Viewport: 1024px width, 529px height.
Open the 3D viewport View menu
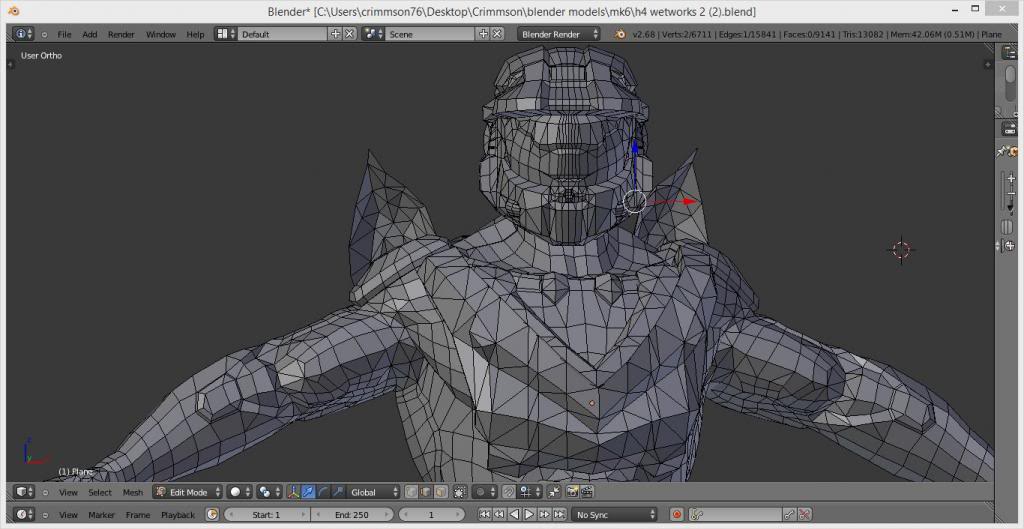point(68,492)
